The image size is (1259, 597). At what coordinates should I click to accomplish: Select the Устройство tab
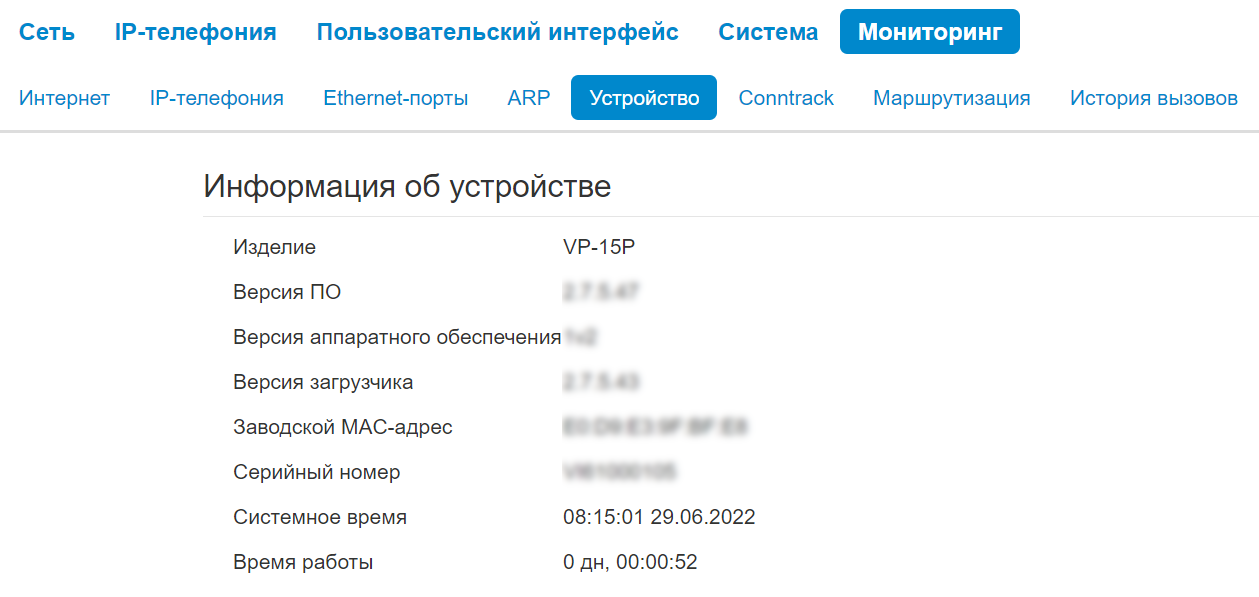(644, 98)
